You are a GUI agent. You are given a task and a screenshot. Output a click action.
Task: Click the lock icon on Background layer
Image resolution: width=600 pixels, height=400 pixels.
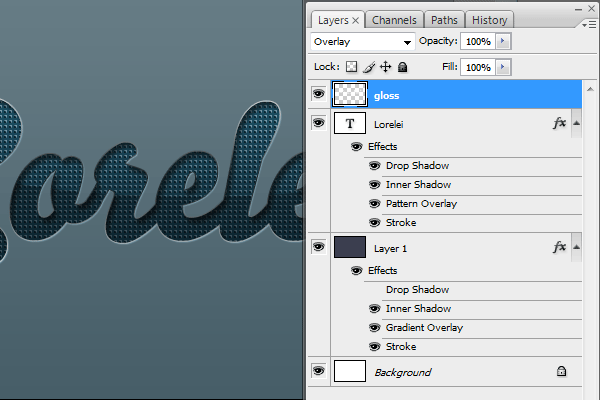[561, 371]
